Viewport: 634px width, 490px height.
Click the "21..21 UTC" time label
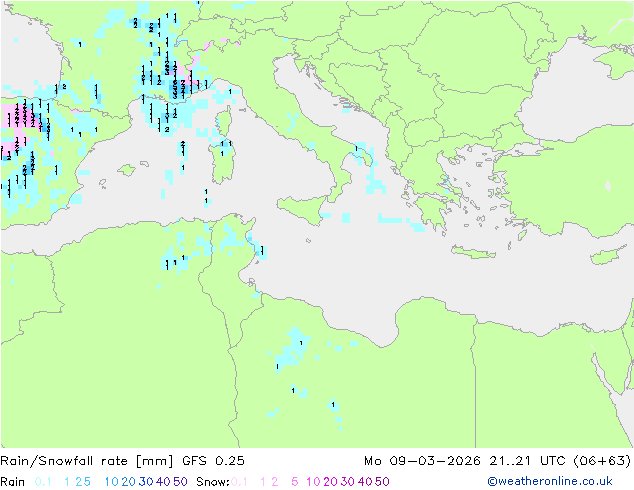(528, 461)
